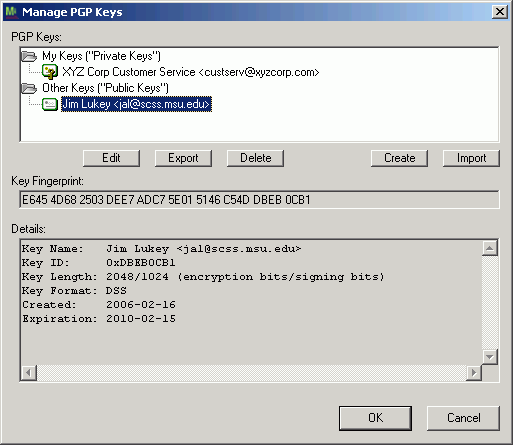Click the Details scroll up arrow
The width and height of the screenshot is (513, 445).
(490, 248)
